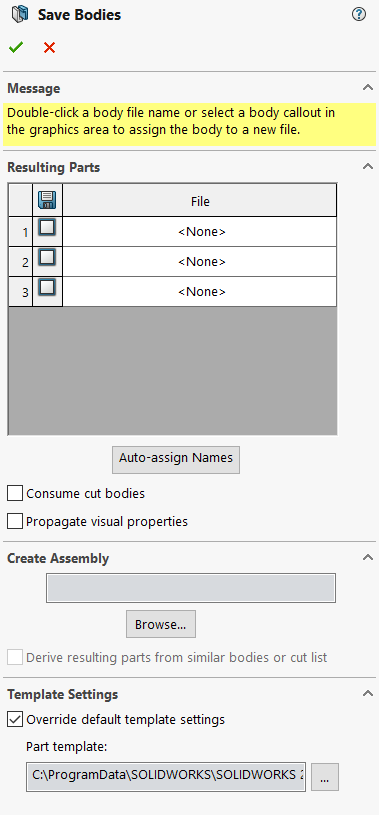
Task: Click the Create Assembly path field
Action: click(x=191, y=588)
